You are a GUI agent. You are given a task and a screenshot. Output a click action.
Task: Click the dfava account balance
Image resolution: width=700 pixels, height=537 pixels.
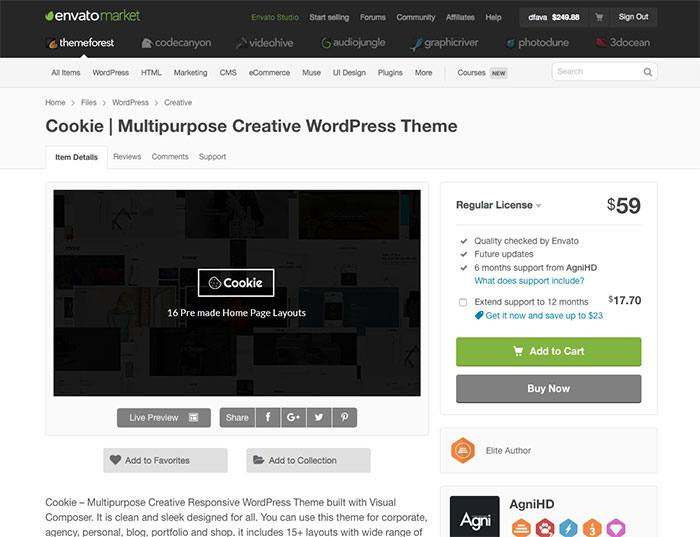tap(554, 17)
